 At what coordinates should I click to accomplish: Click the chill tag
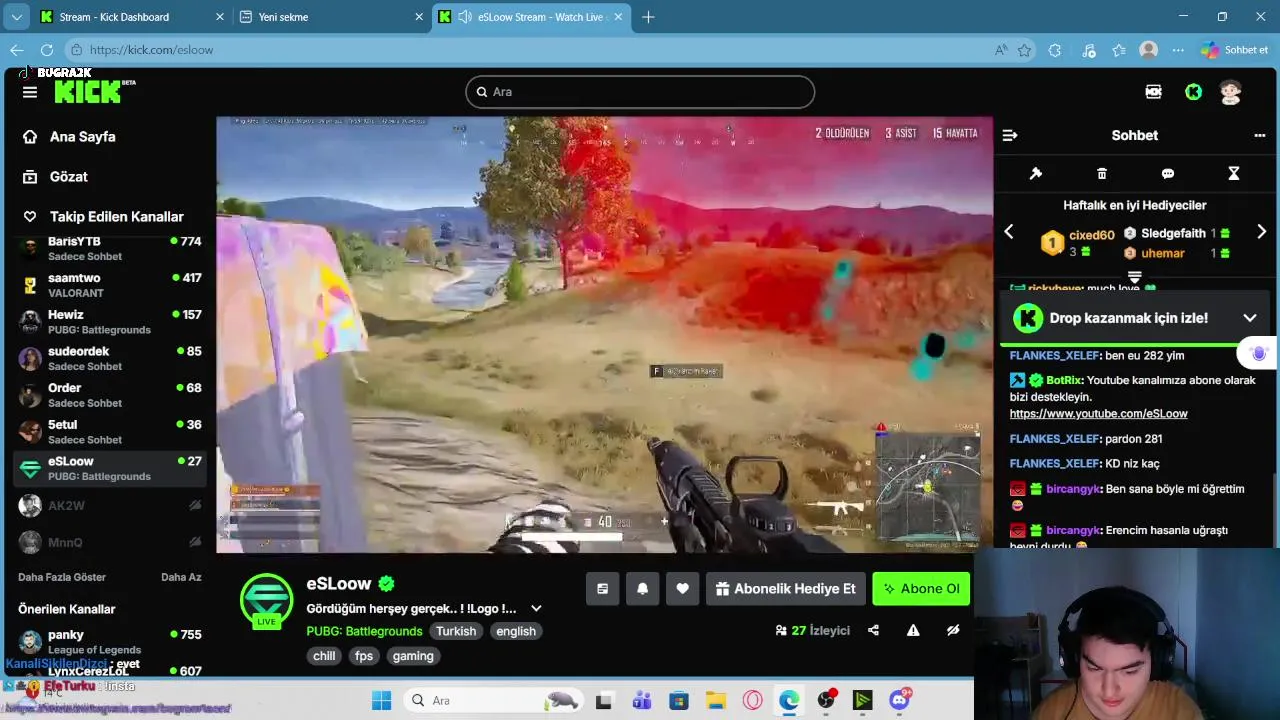click(324, 656)
